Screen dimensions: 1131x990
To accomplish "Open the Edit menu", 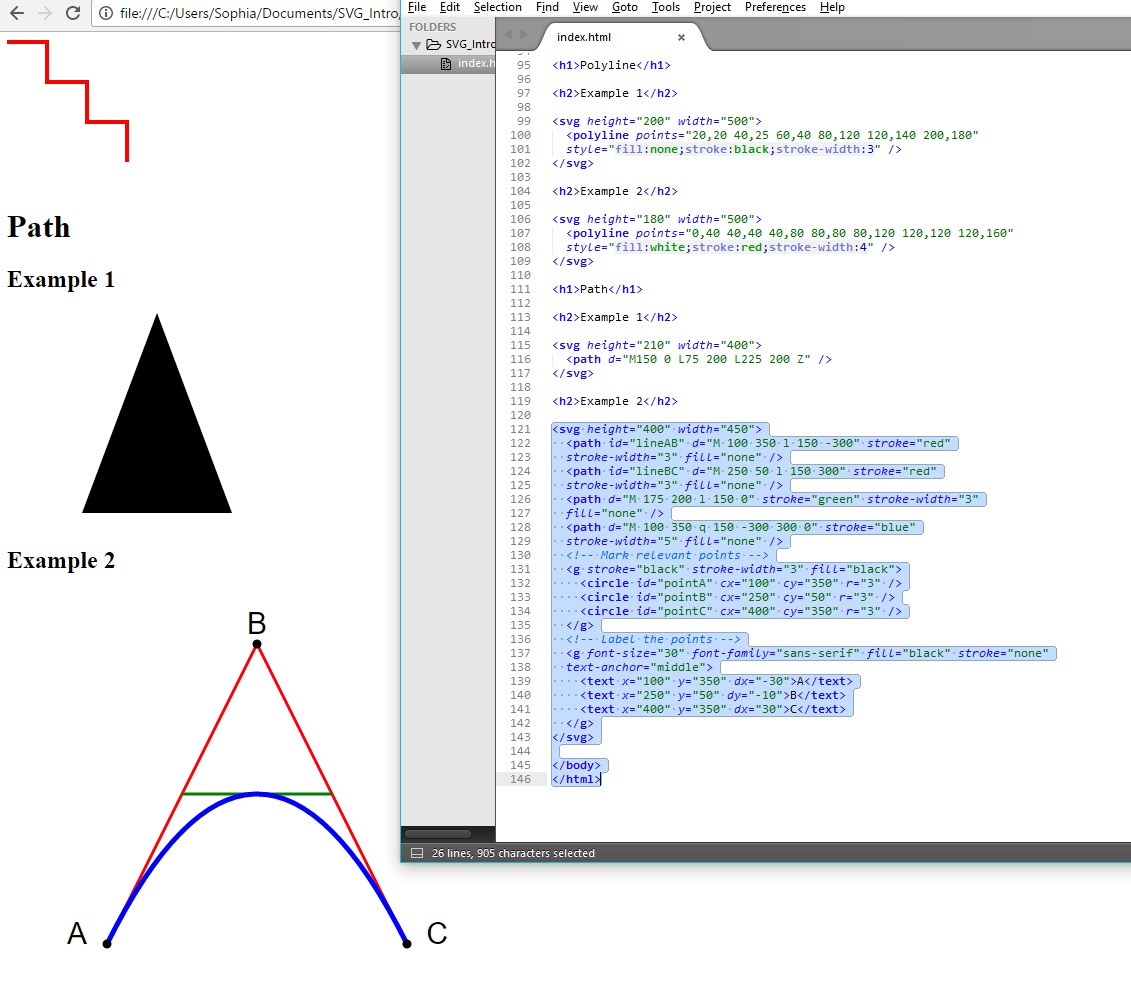I will (449, 7).
